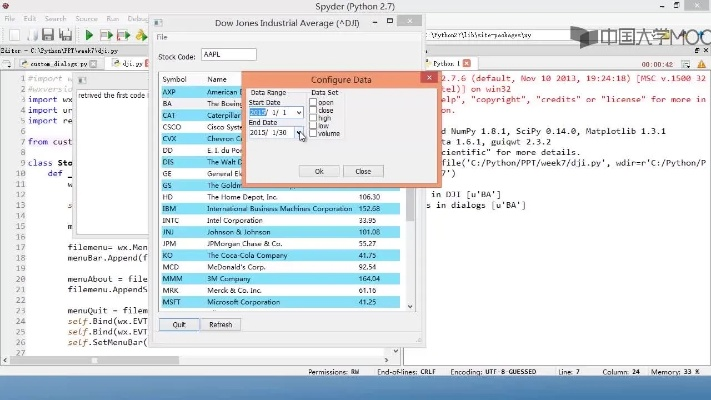
Task: Click the Start Date field
Action: coord(276,112)
